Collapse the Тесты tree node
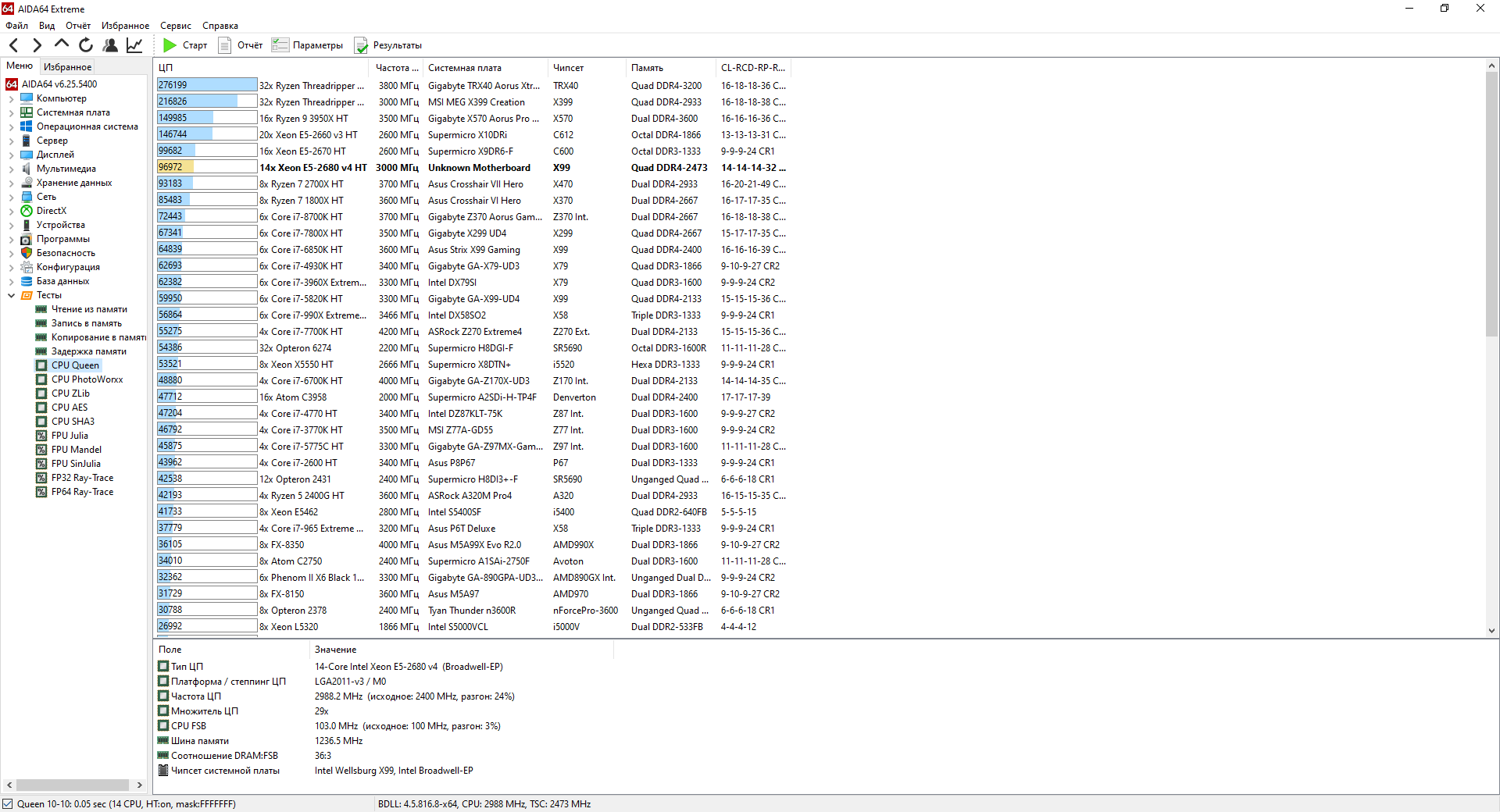The height and width of the screenshot is (812, 1500). tap(11, 296)
